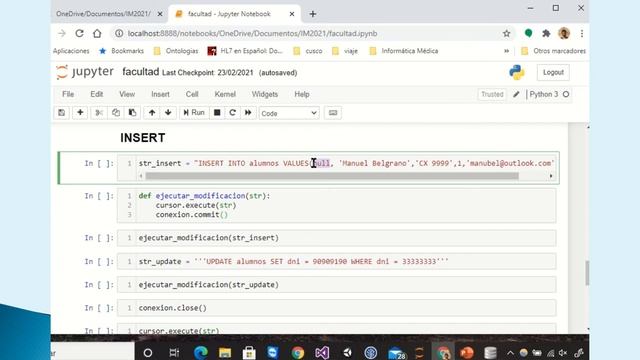Open PowerPoint from the taskbar
Viewport: 640px width, 360px height.
[467, 352]
